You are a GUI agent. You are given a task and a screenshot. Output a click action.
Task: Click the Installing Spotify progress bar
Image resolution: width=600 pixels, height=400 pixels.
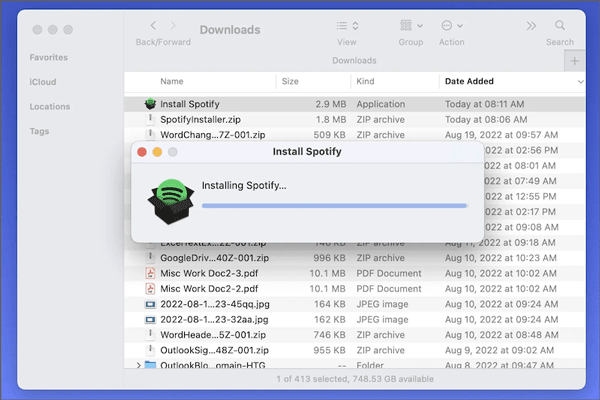click(x=334, y=205)
